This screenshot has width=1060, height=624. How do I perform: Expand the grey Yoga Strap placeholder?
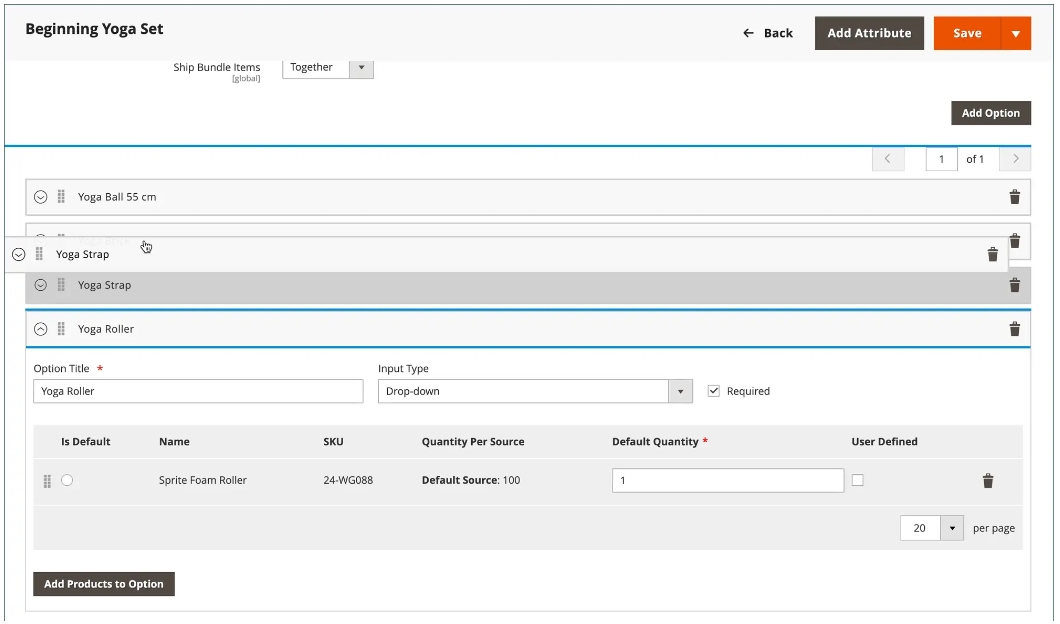click(41, 285)
